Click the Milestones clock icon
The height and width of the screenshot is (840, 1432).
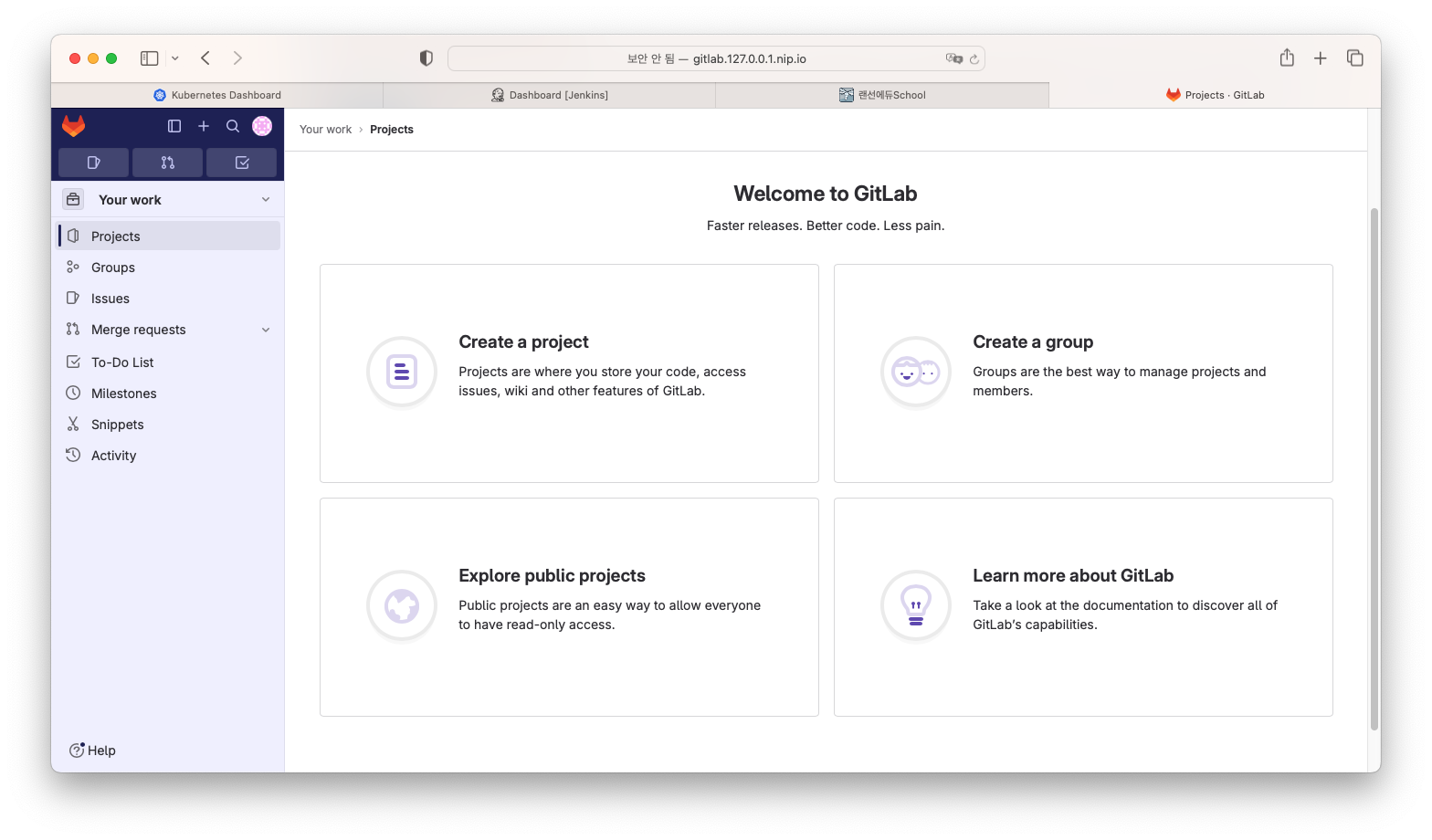point(73,393)
